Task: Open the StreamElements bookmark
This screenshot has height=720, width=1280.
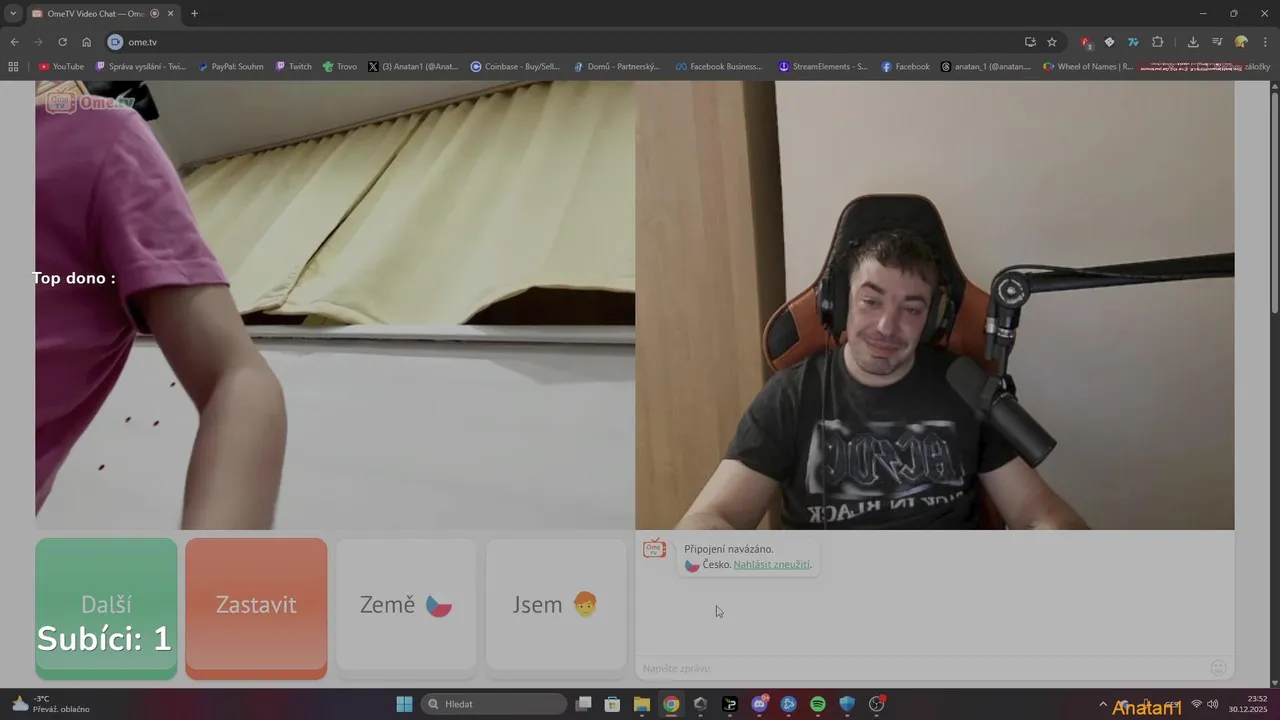Action: coord(823,67)
